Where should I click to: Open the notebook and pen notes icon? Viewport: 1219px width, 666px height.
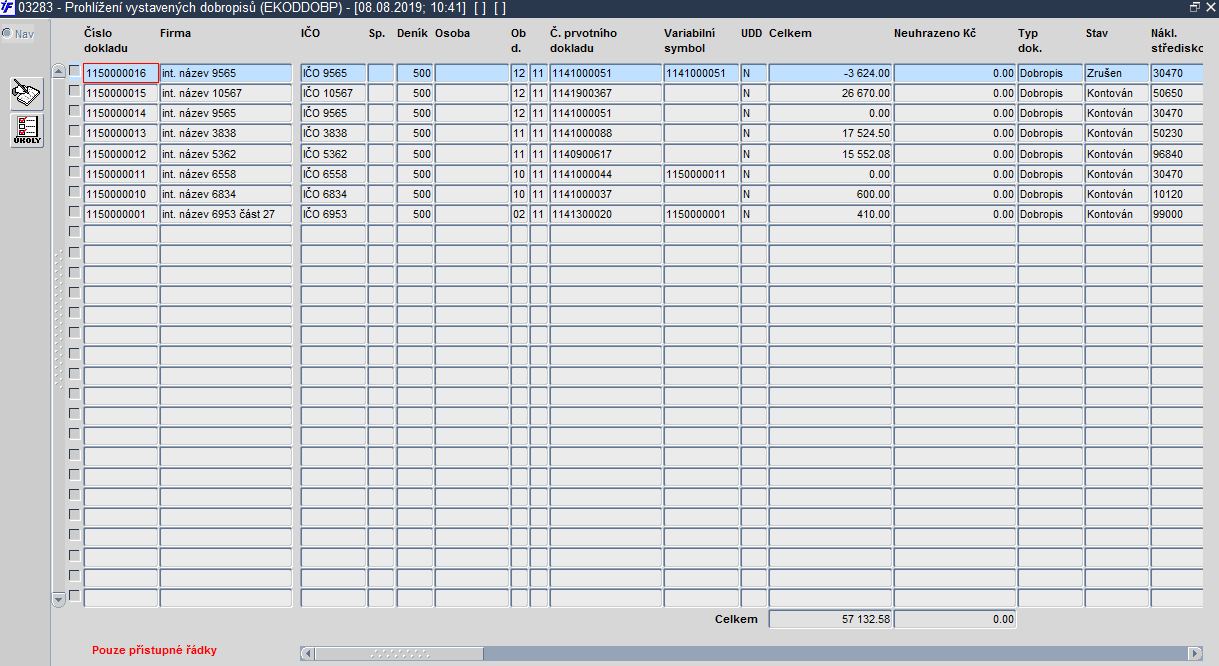click(27, 93)
